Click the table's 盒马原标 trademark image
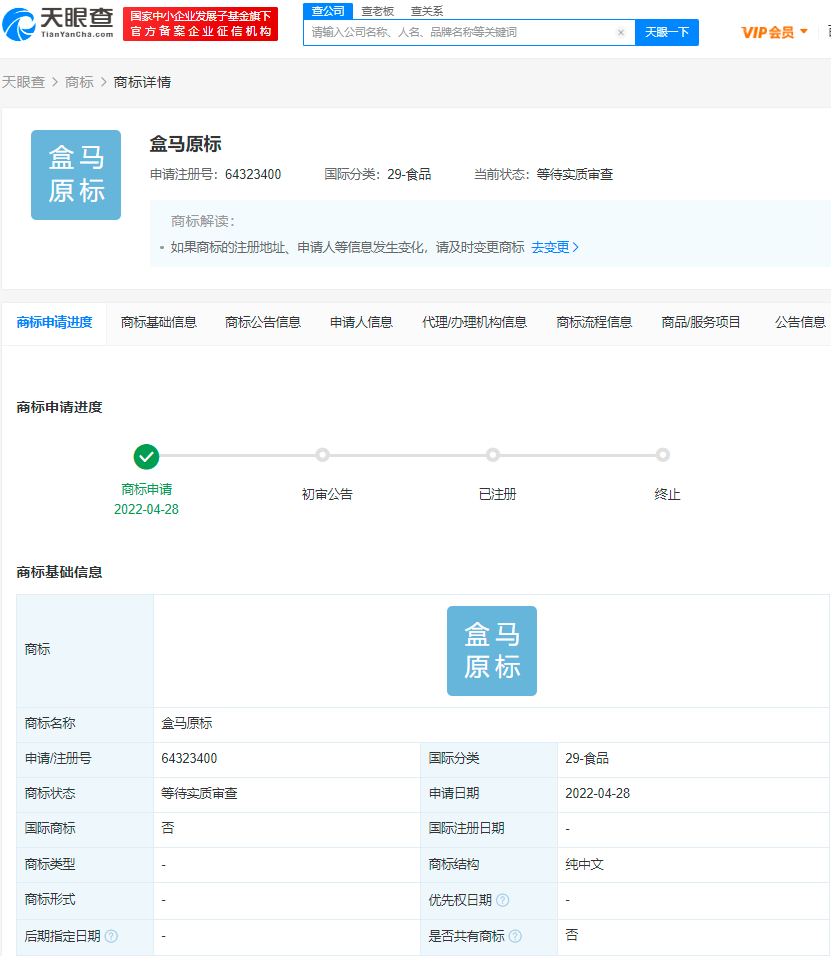The width and height of the screenshot is (831, 956). point(492,651)
